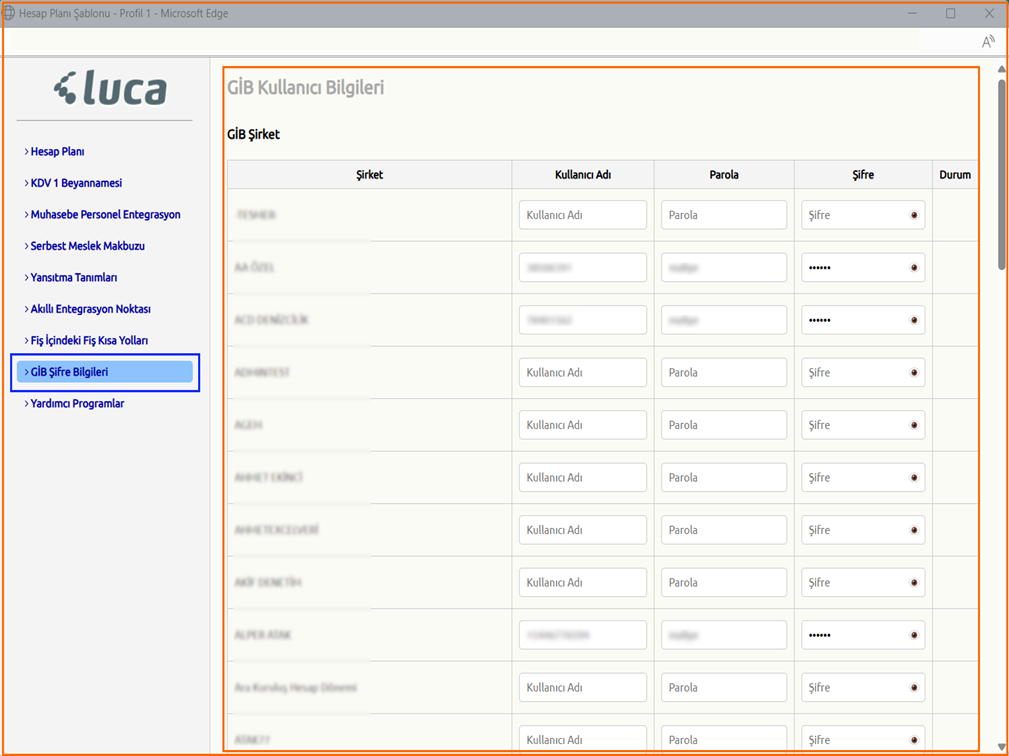Click the Luca logo in the sidebar

pyautogui.click(x=110, y=88)
